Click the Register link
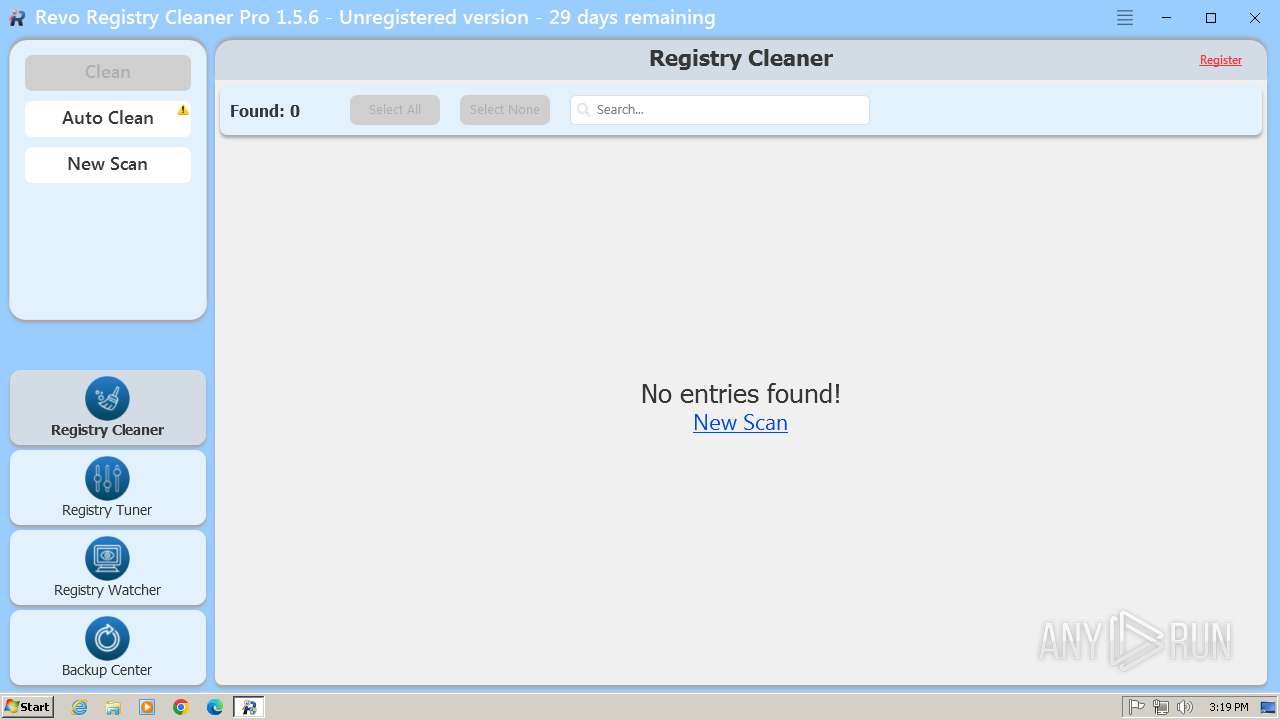Image resolution: width=1280 pixels, height=720 pixels. coord(1221,60)
